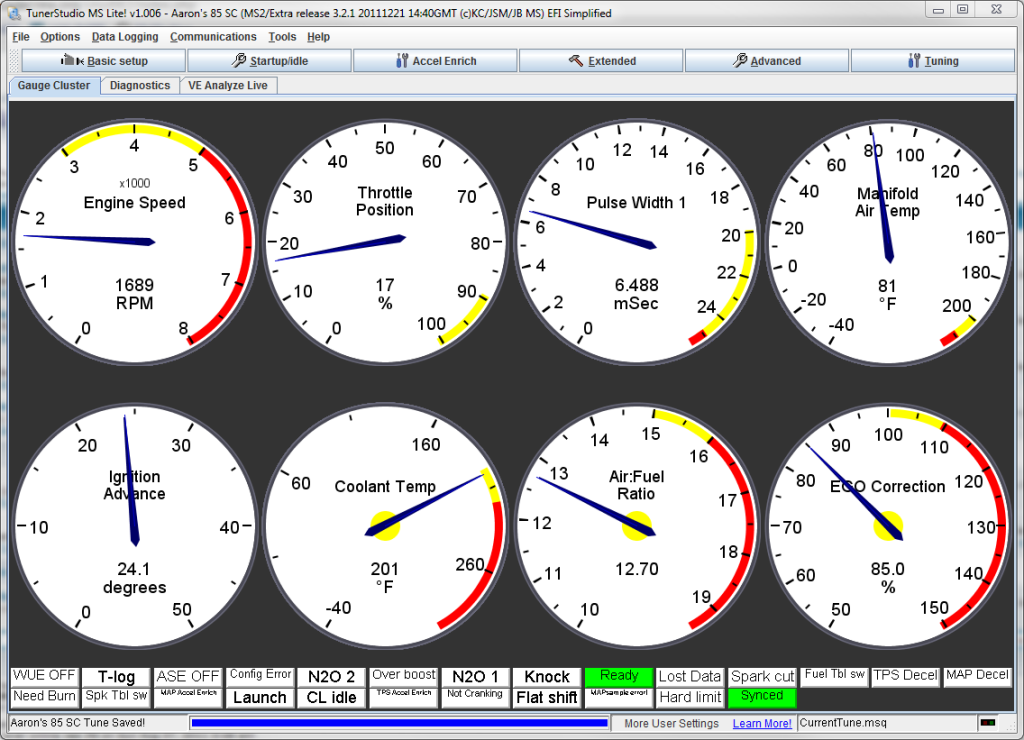The width and height of the screenshot is (1024, 740).
Task: Open the File menu
Action: tap(21, 37)
